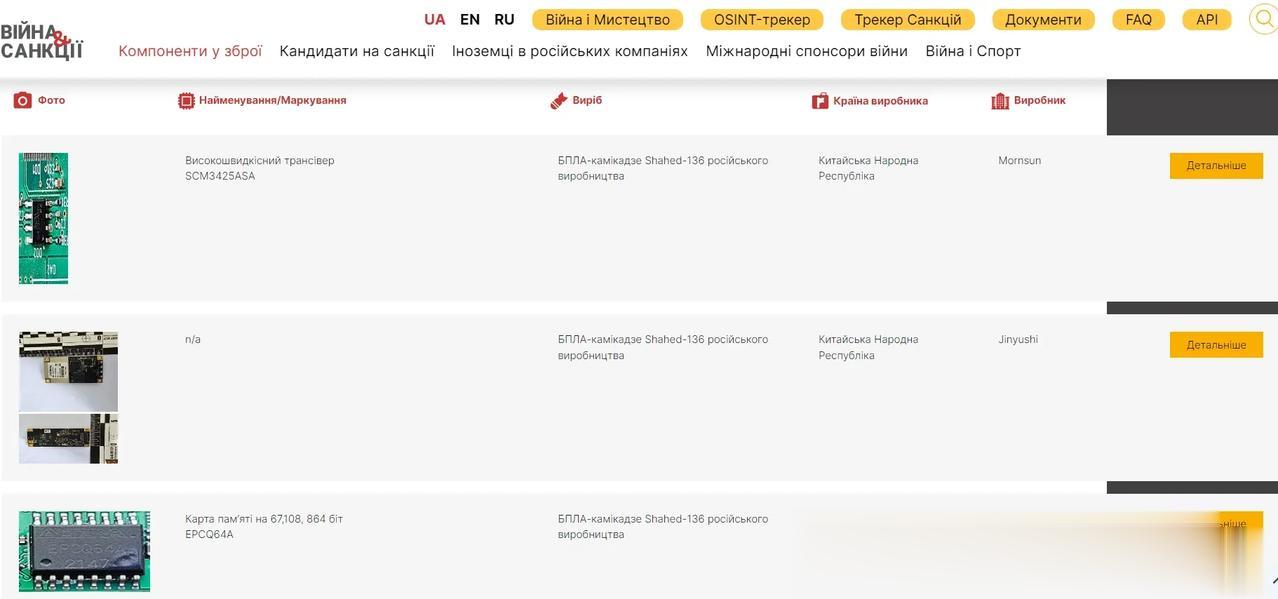Select the n/a name cell
Viewport: 1278px width, 599px height.
coord(193,340)
